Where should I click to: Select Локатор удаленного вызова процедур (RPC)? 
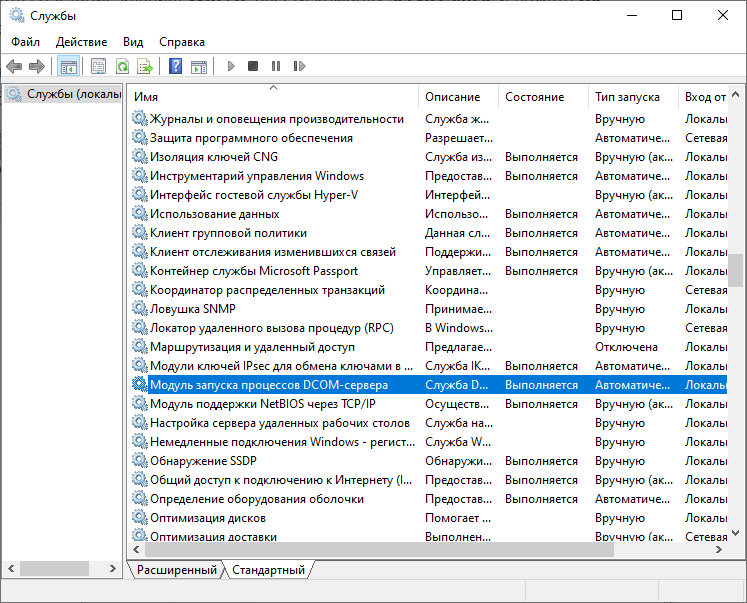[429, 328]
